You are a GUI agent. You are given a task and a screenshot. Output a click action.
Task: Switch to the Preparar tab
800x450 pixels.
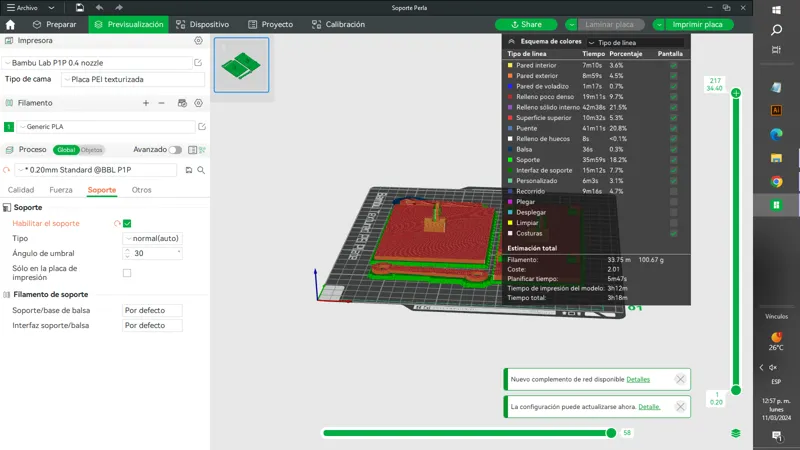tap(54, 24)
